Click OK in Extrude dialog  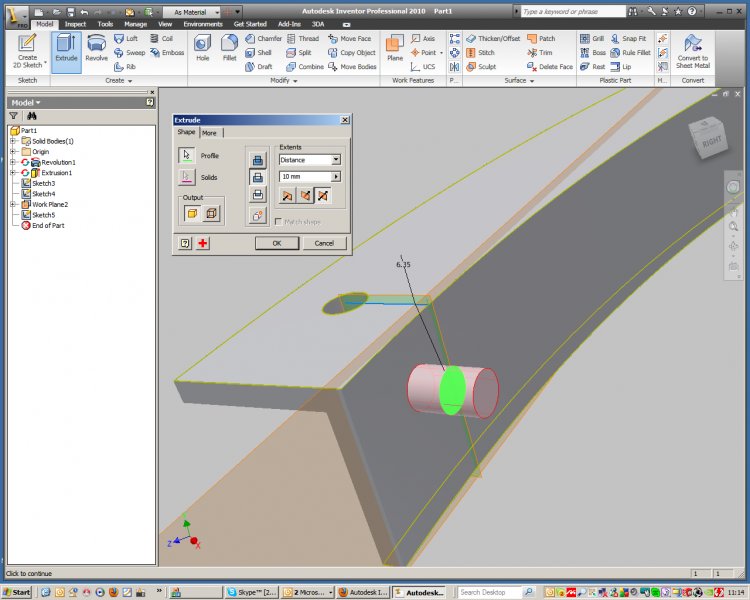point(277,243)
